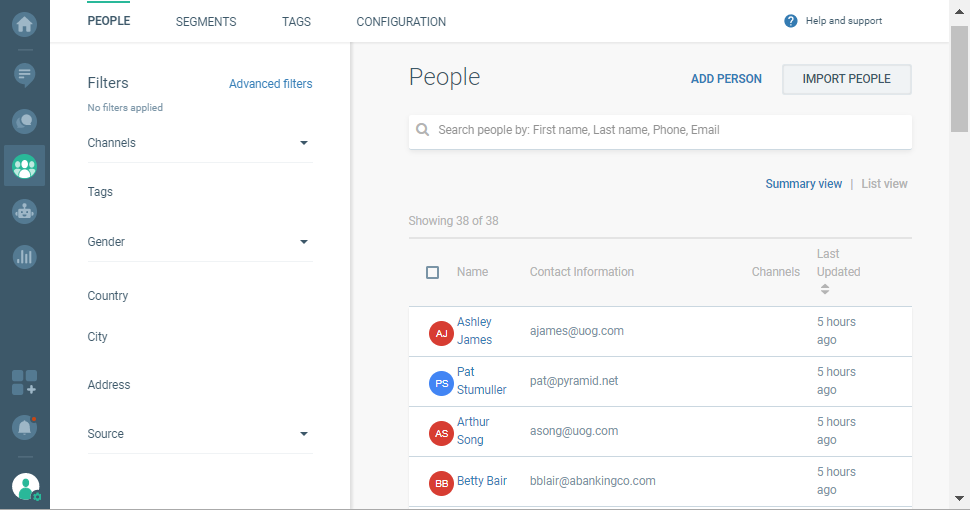Expand the Channels filter dropdown
Viewport: 970px width, 510px height.
tap(304, 143)
